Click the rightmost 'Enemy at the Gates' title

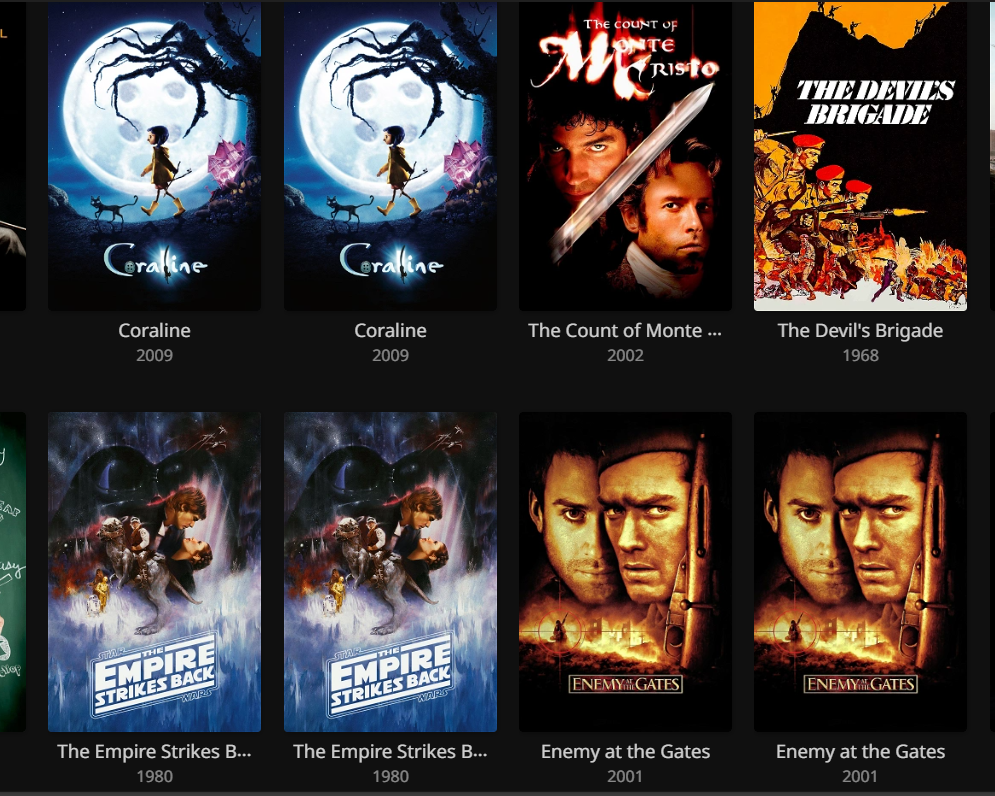point(860,752)
